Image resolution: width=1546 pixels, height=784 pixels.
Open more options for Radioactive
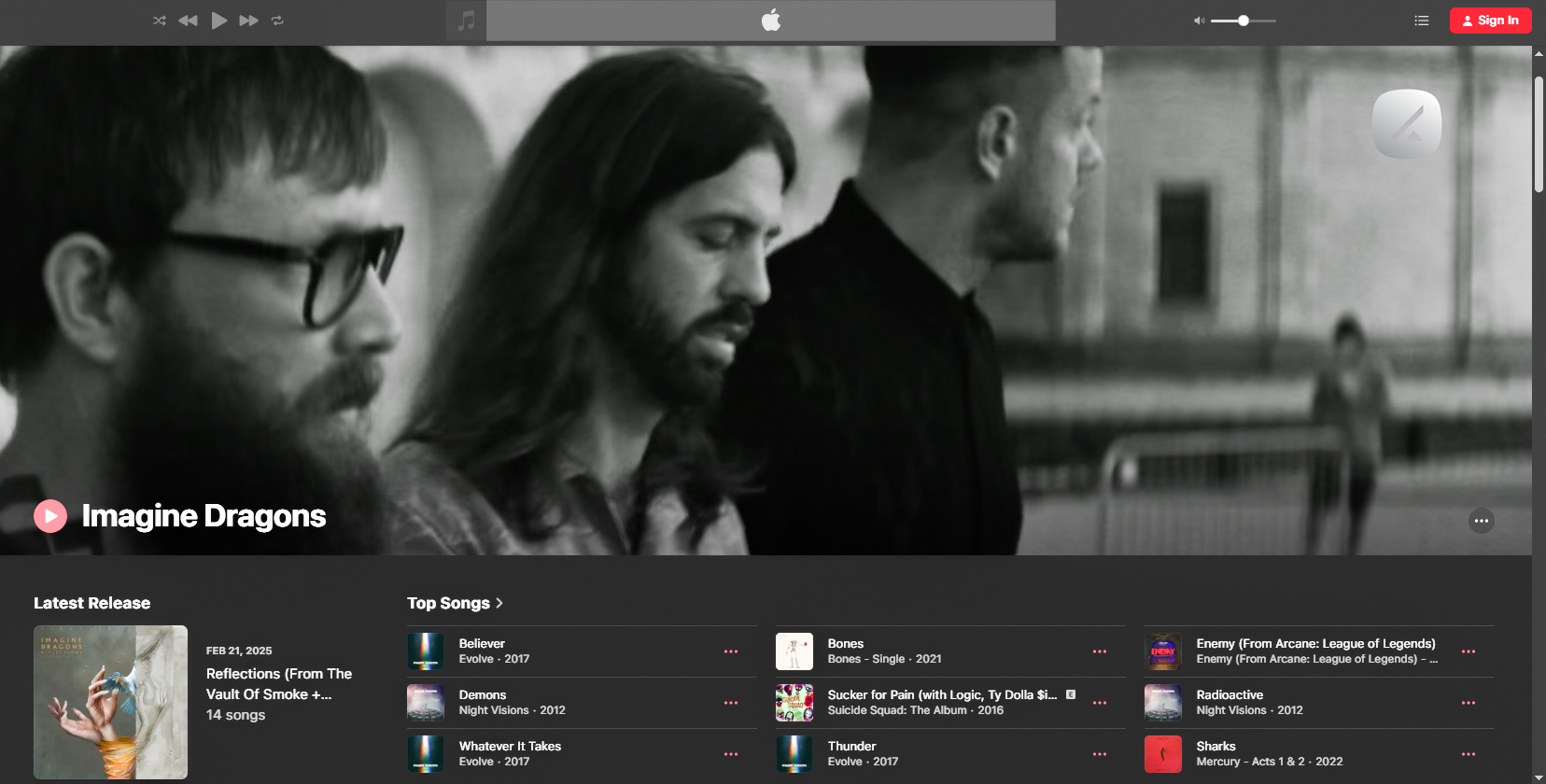(1469, 703)
